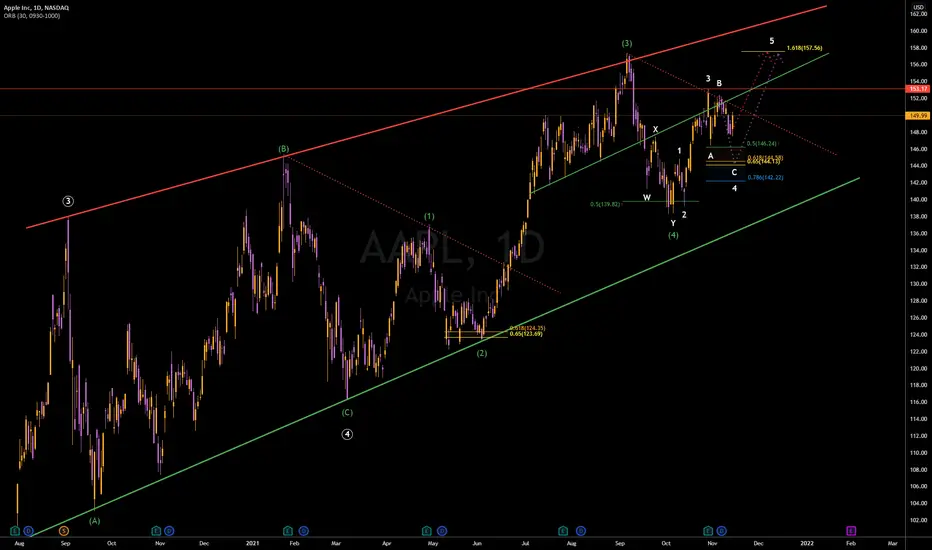Click the 2021 label on the time axis
The height and width of the screenshot is (550, 932).
(253, 543)
